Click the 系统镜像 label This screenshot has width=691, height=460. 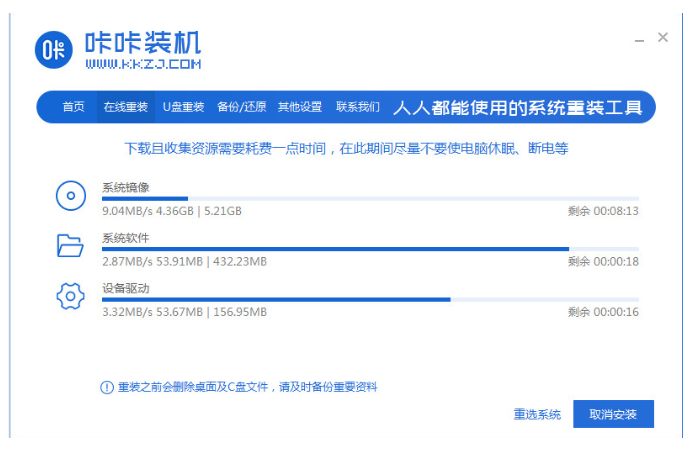126,188
